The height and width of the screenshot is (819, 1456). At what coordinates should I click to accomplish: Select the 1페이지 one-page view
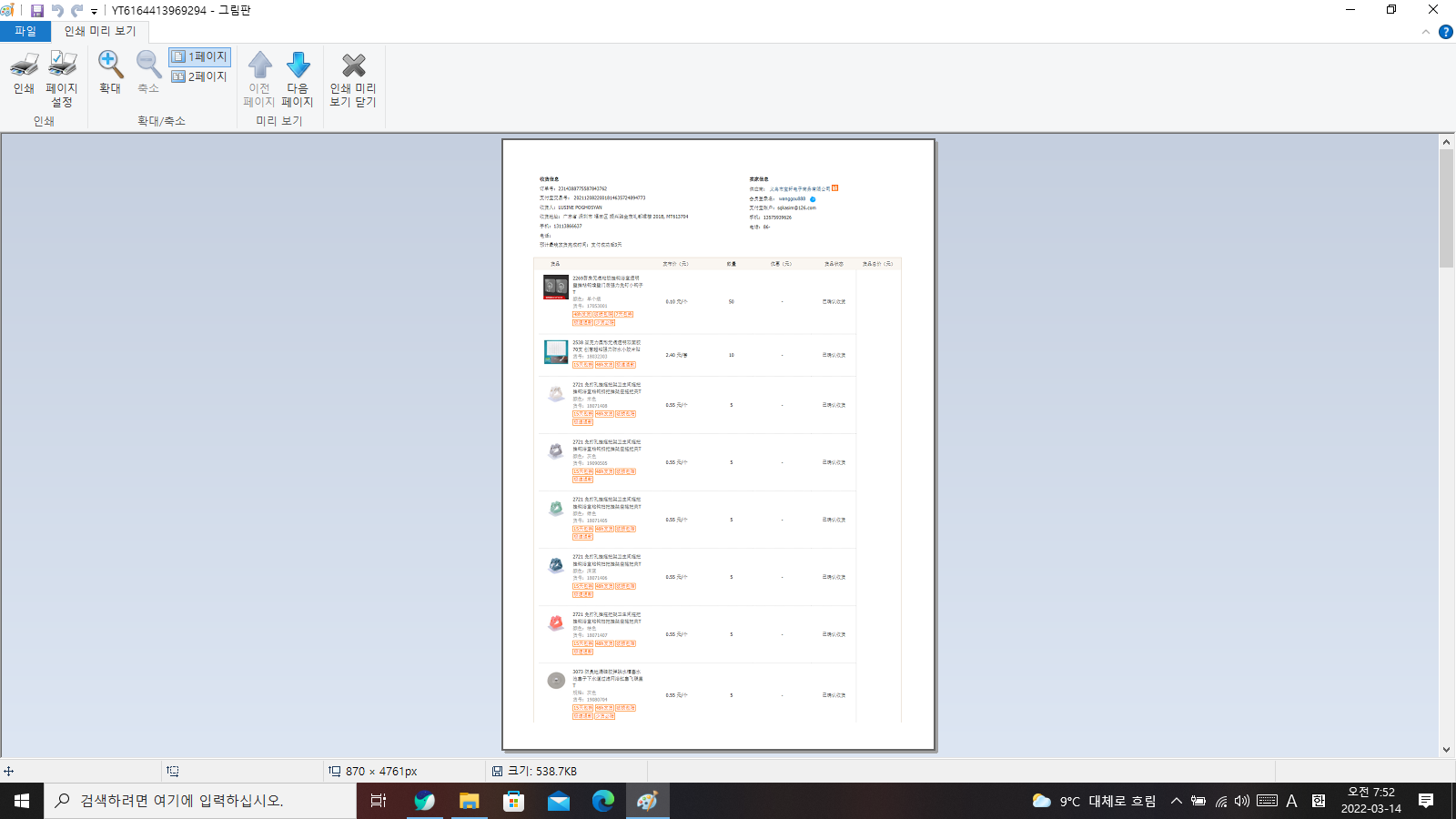[x=199, y=56]
